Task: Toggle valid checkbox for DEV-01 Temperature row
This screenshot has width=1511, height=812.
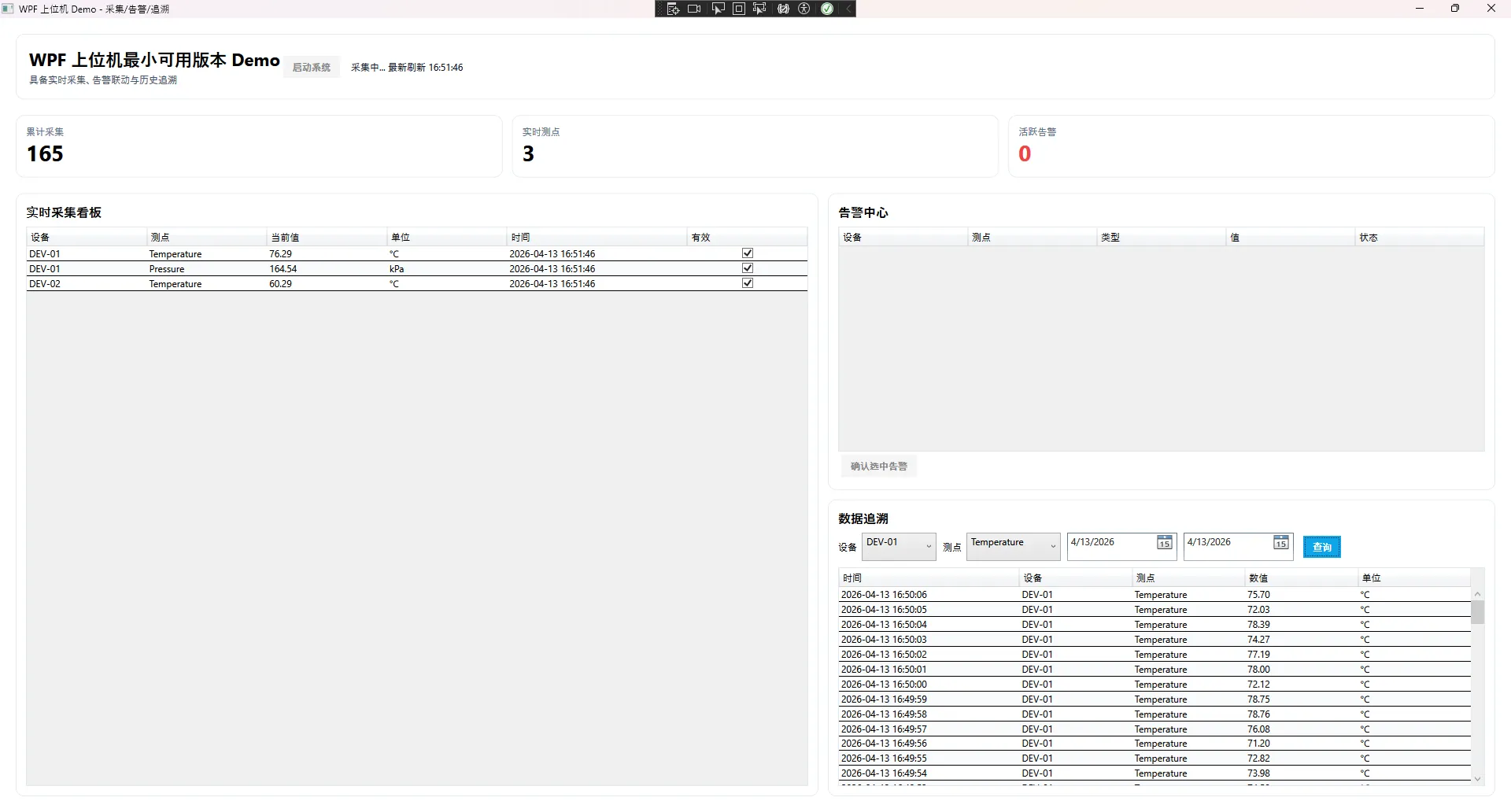Action: point(748,253)
